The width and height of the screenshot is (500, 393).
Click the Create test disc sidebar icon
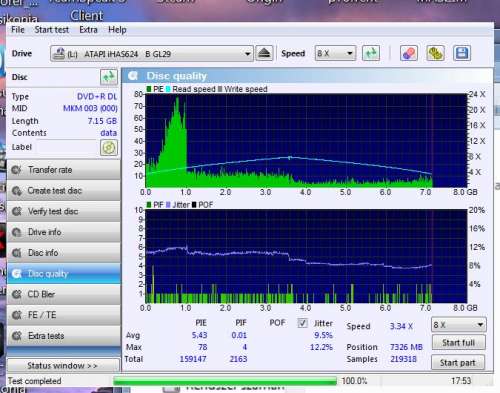16,191
